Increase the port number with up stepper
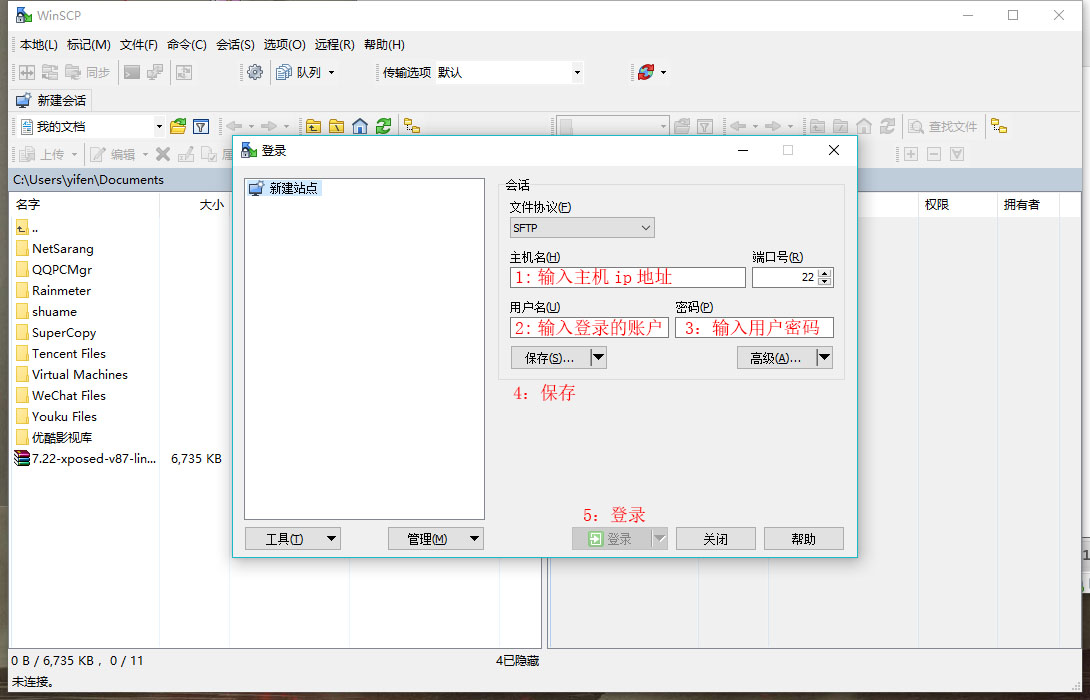Image resolution: width=1090 pixels, height=700 pixels. (x=824, y=273)
